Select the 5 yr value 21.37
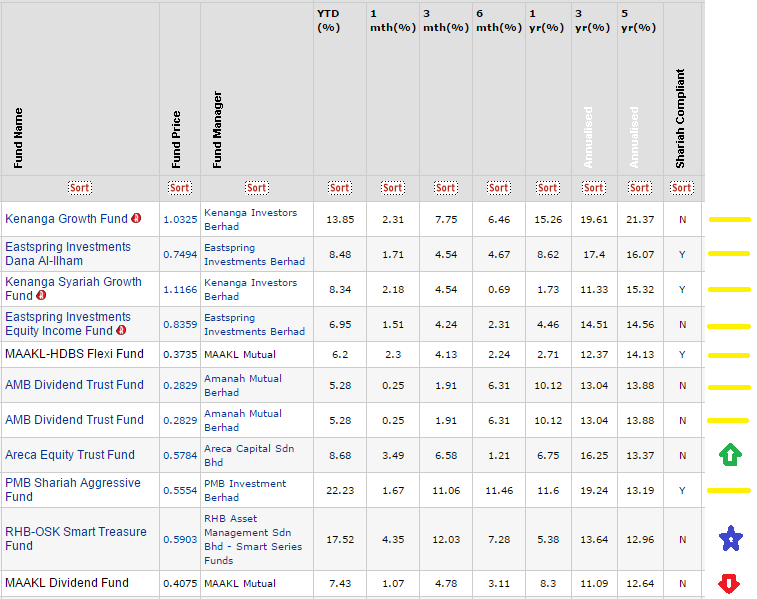The image size is (757, 599). click(640, 220)
